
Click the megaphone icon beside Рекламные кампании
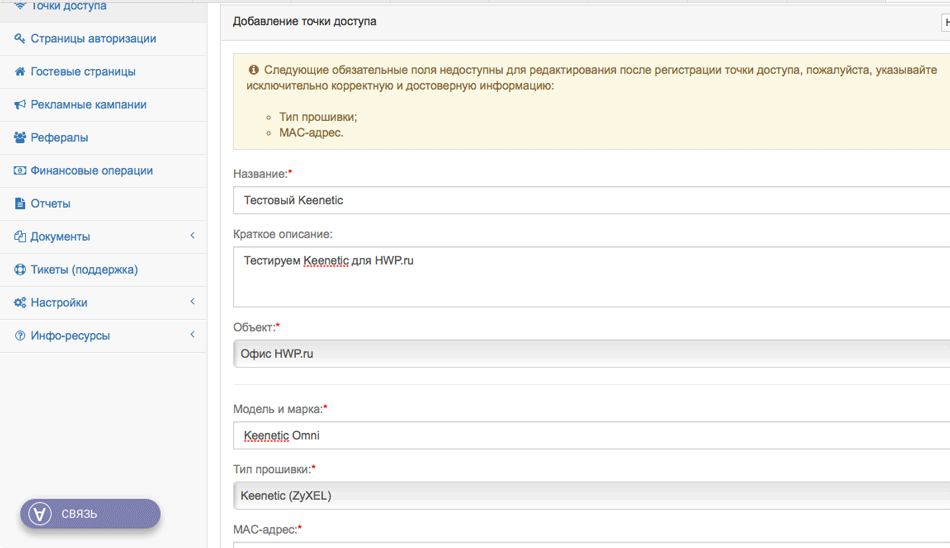tap(20, 105)
